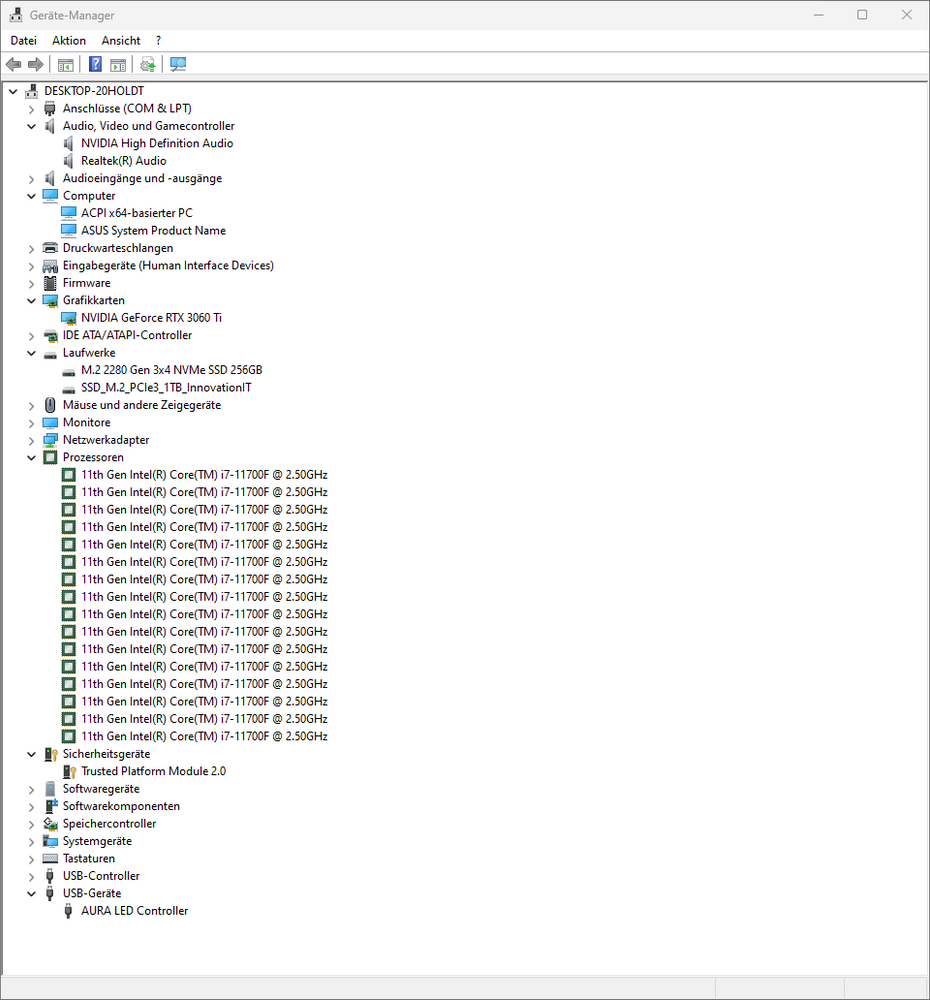Screen dimensions: 930x1000
Task: Collapse the Prozessoren category
Action: coord(31,458)
